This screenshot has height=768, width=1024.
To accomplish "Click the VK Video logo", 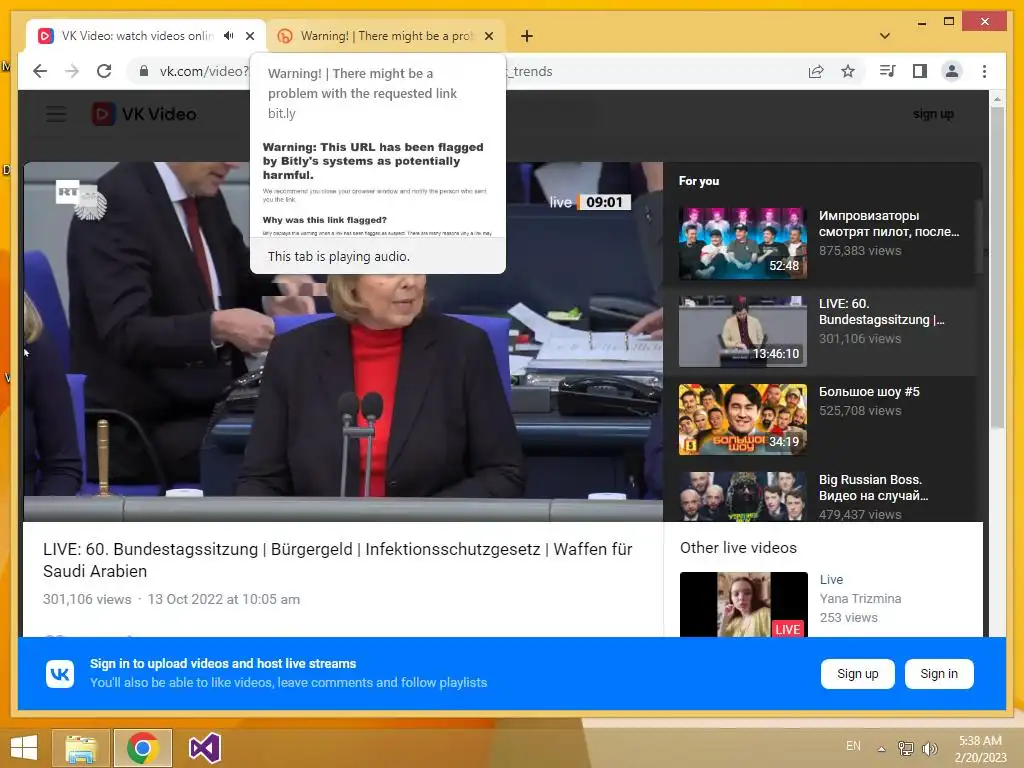I will (x=144, y=114).
